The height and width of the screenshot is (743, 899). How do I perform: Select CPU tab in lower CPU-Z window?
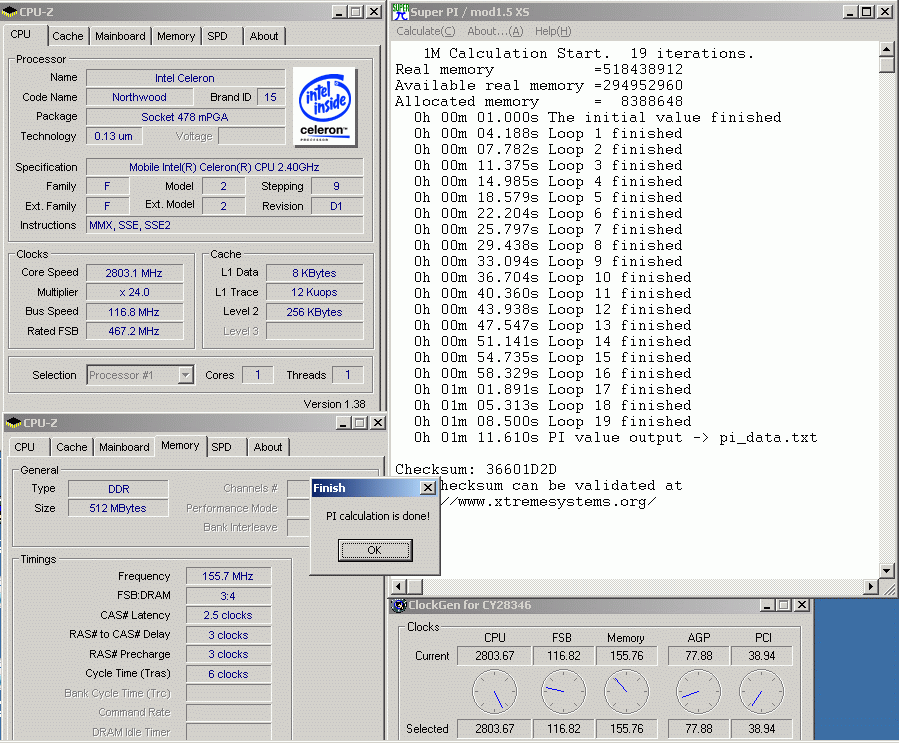point(25,447)
